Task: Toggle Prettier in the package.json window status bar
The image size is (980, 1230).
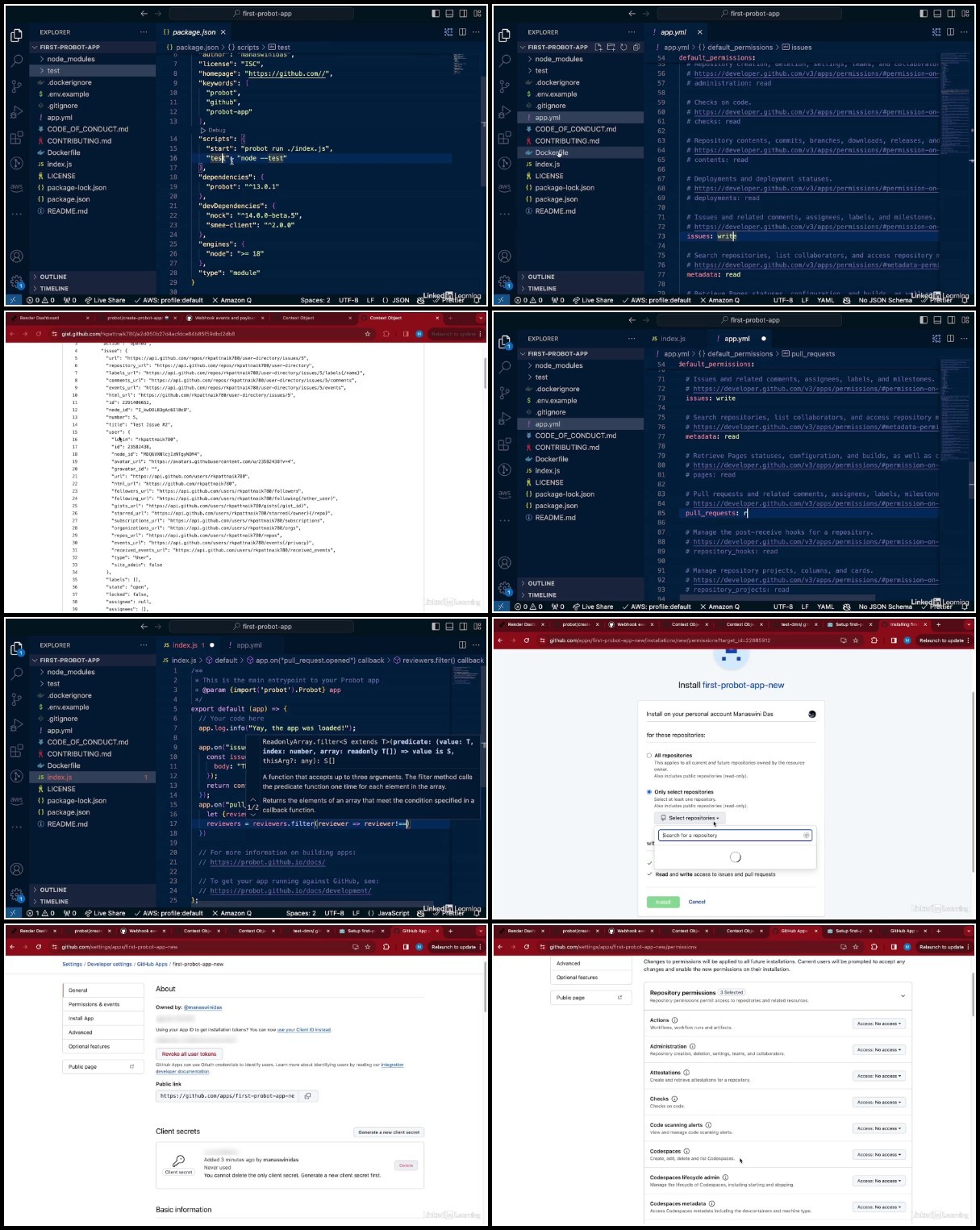Action: (448, 300)
